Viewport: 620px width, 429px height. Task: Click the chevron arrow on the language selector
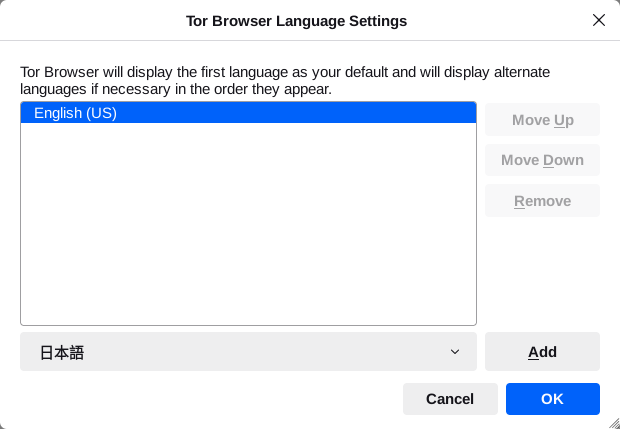(x=455, y=352)
